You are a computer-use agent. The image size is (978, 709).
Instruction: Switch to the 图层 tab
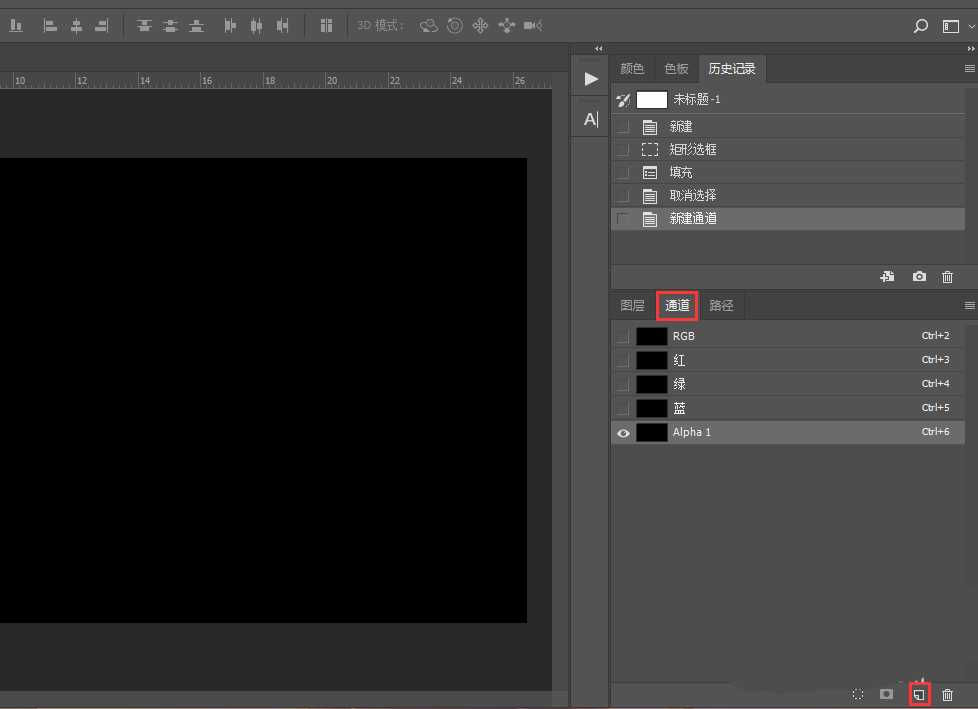[632, 305]
